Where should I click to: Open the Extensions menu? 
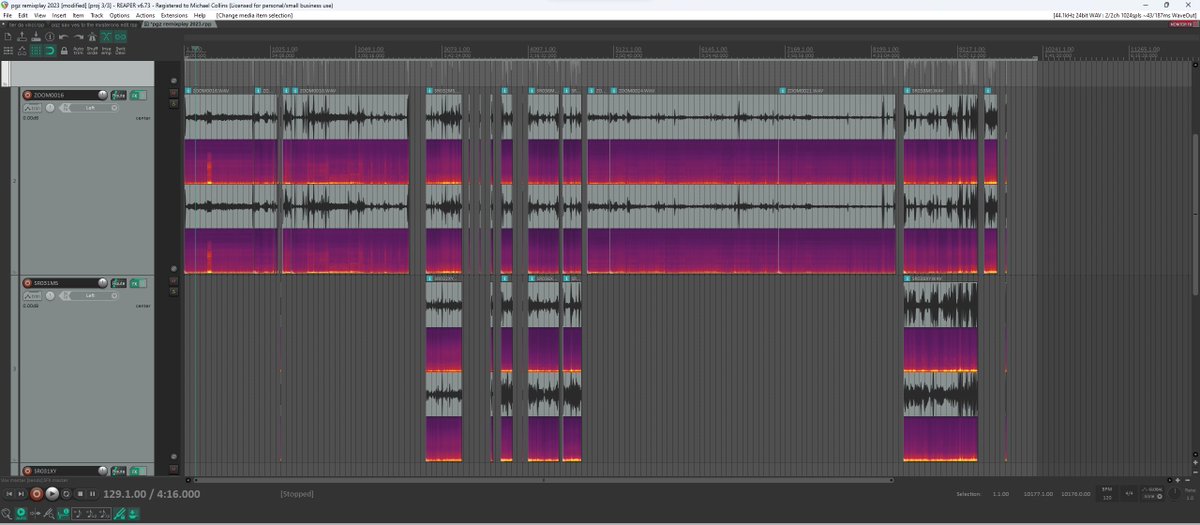coord(174,16)
